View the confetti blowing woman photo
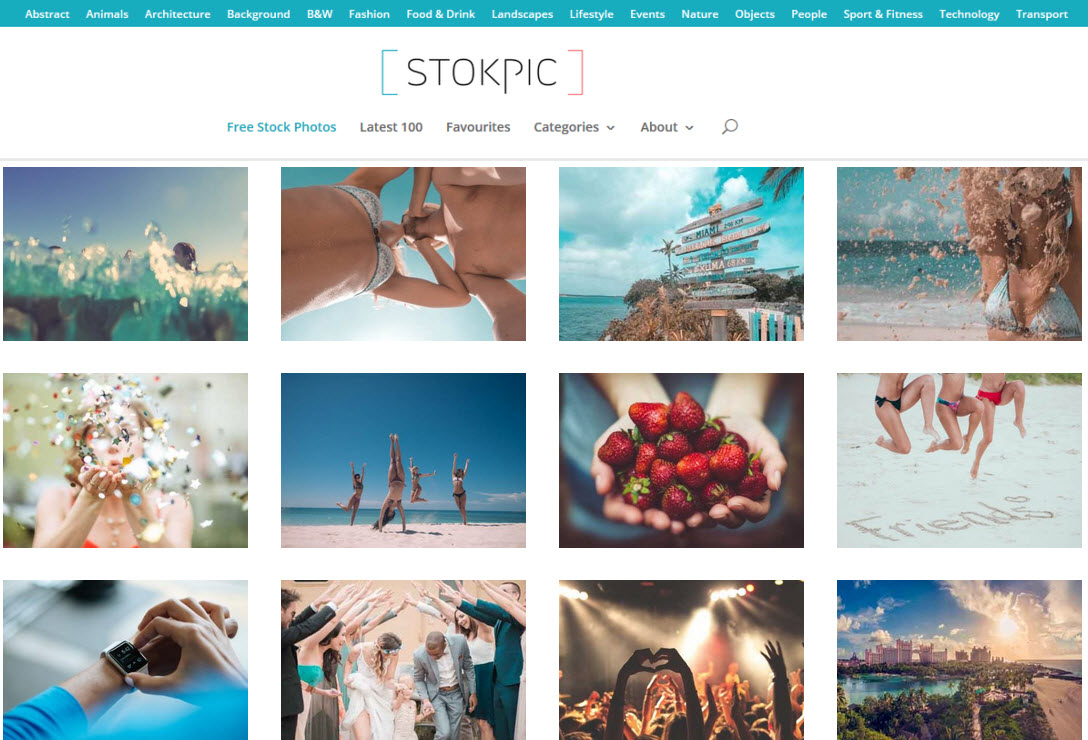The width and height of the screenshot is (1088, 740). 126,460
